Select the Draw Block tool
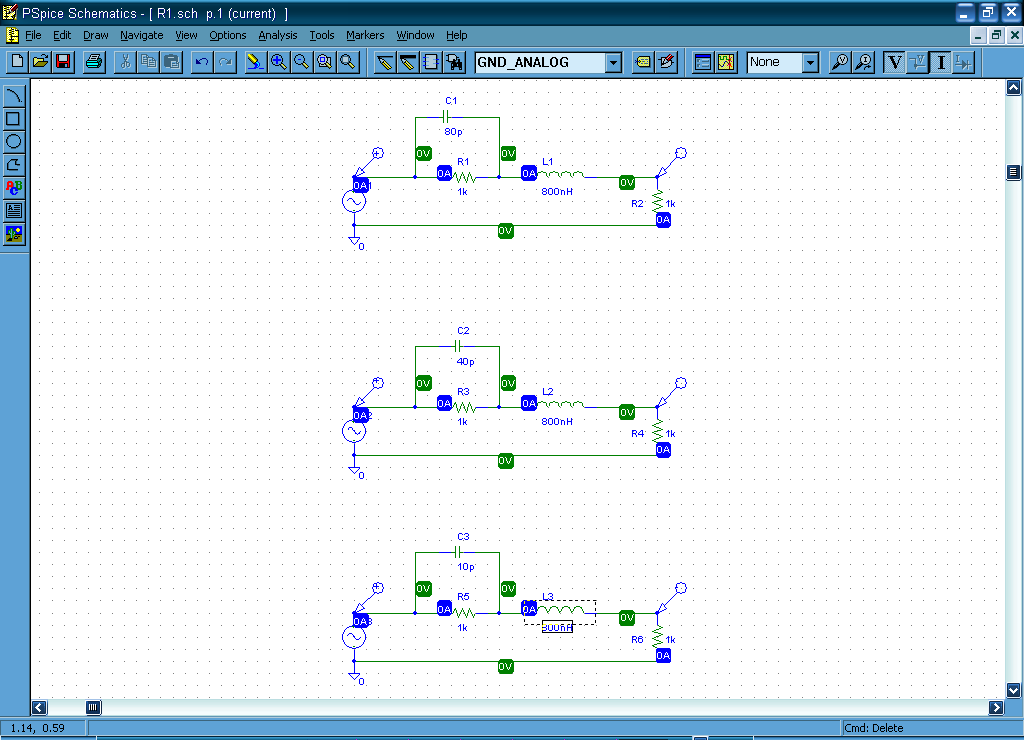 tap(430, 62)
